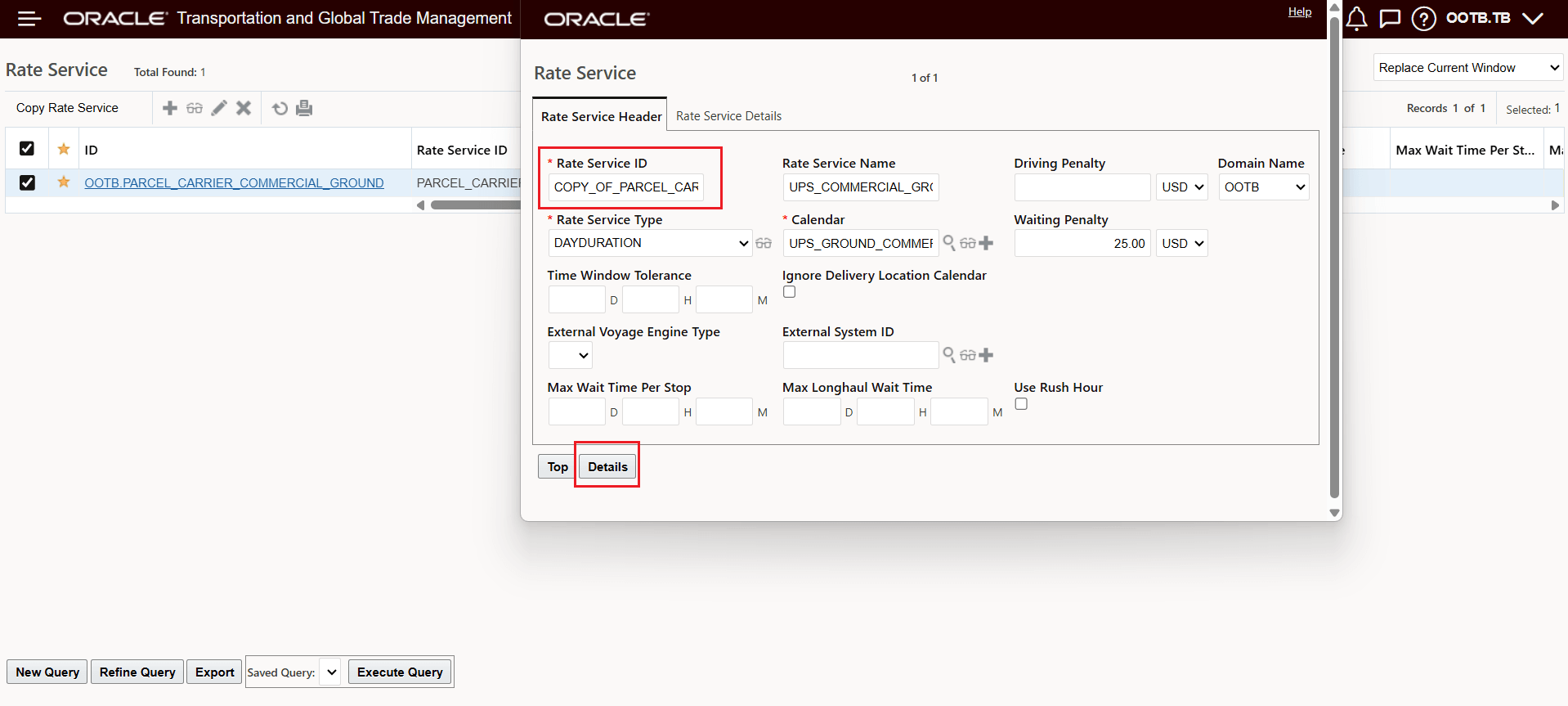Viewport: 1568px width, 706px height.
Task: Open the OOTB.PARCEL_CARRIER_COMMERCIAL_GROUND link
Action: coord(234,182)
